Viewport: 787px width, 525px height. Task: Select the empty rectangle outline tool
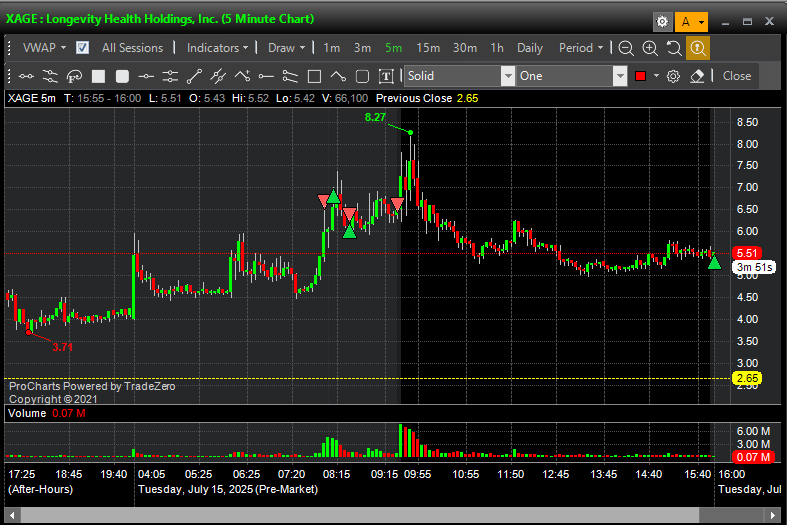pyautogui.click(x=314, y=76)
